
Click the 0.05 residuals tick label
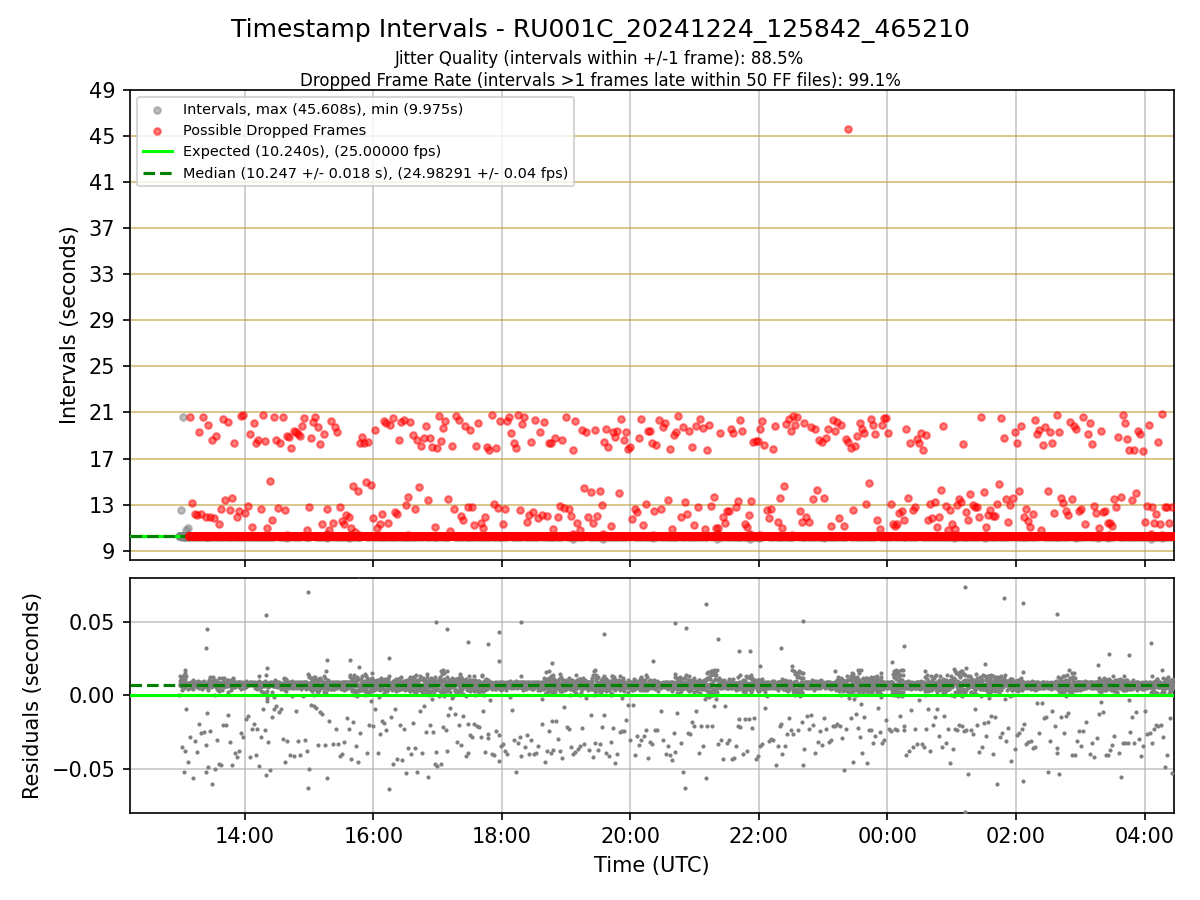point(93,622)
